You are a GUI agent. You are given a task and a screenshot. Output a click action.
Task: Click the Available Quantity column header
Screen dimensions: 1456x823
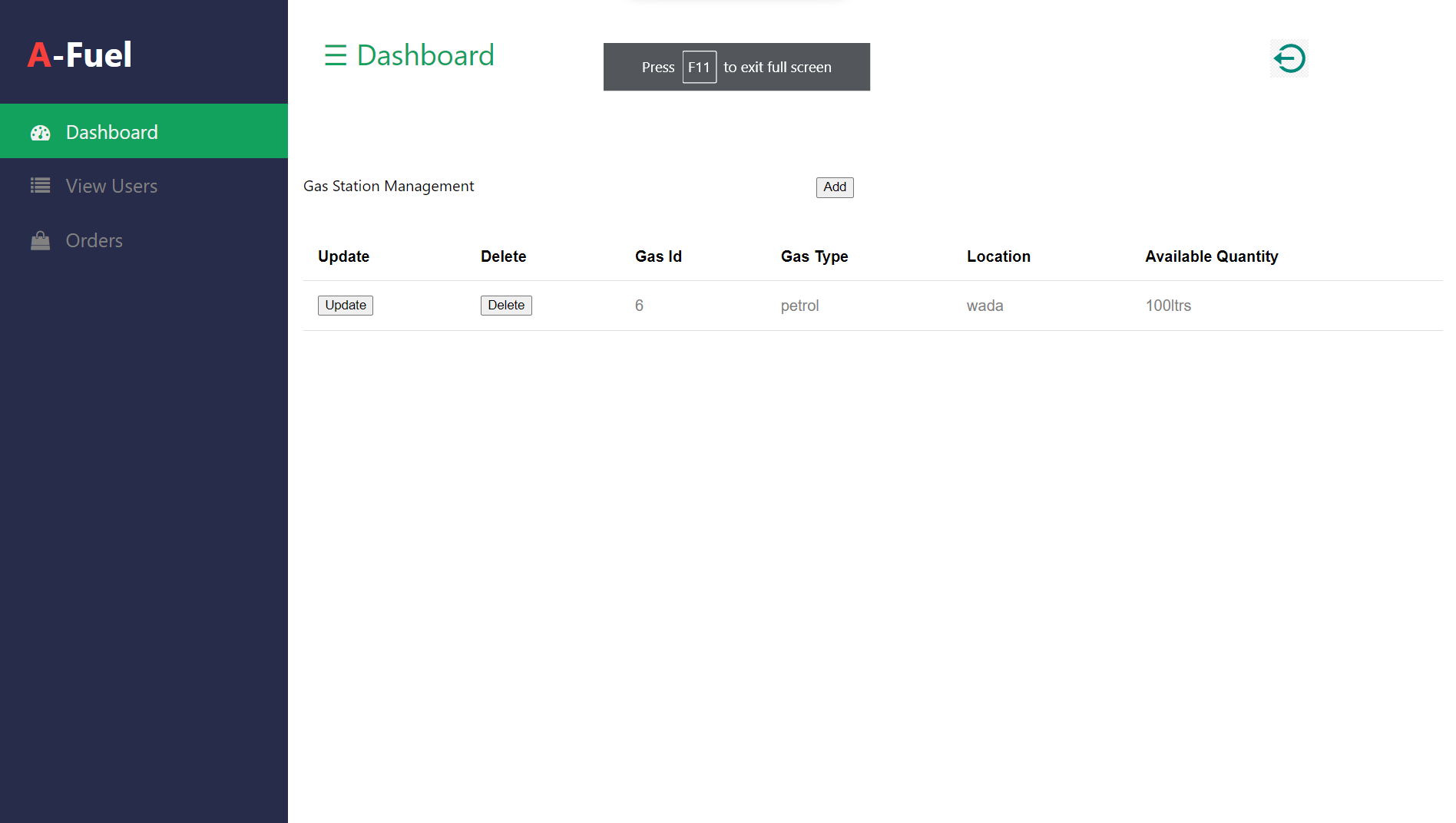click(1211, 256)
